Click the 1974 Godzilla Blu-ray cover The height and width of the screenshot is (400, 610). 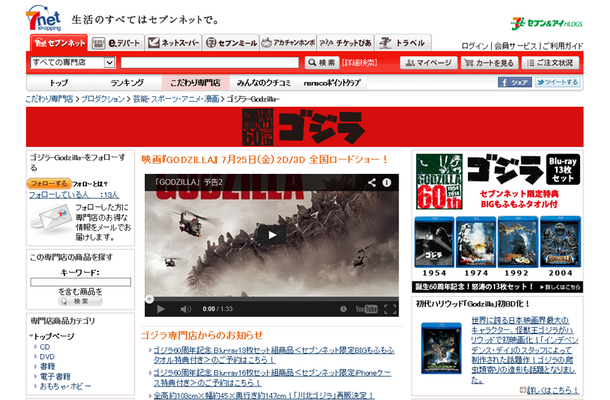tap(476, 242)
